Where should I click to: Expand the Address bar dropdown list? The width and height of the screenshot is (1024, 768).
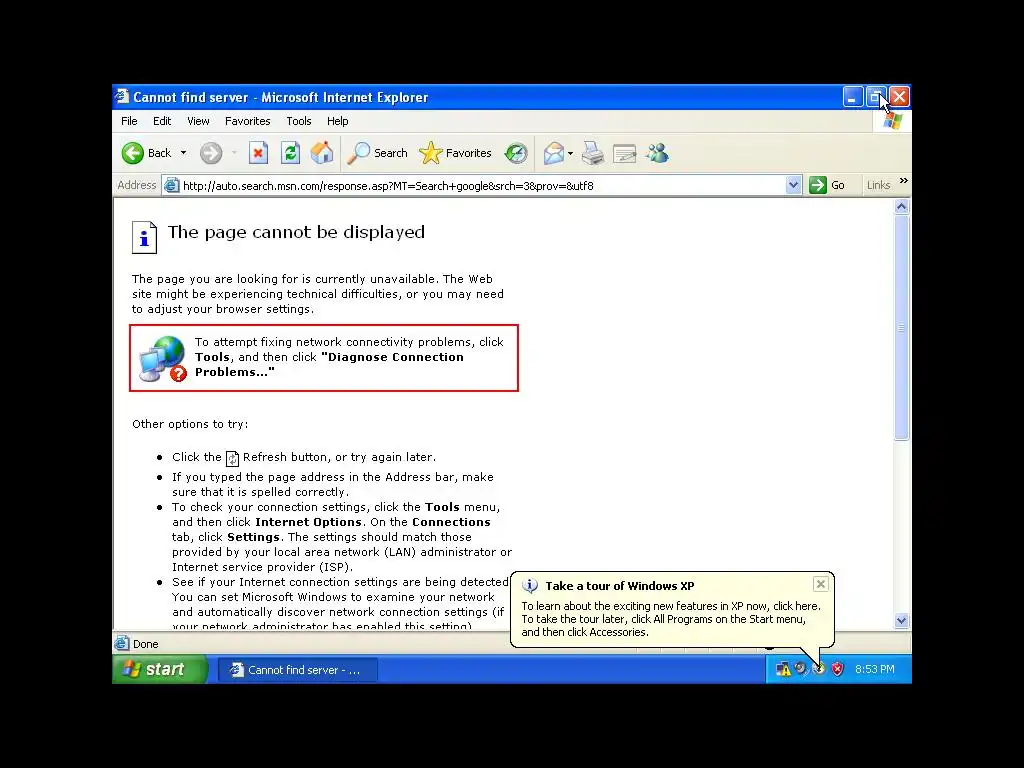coord(793,185)
